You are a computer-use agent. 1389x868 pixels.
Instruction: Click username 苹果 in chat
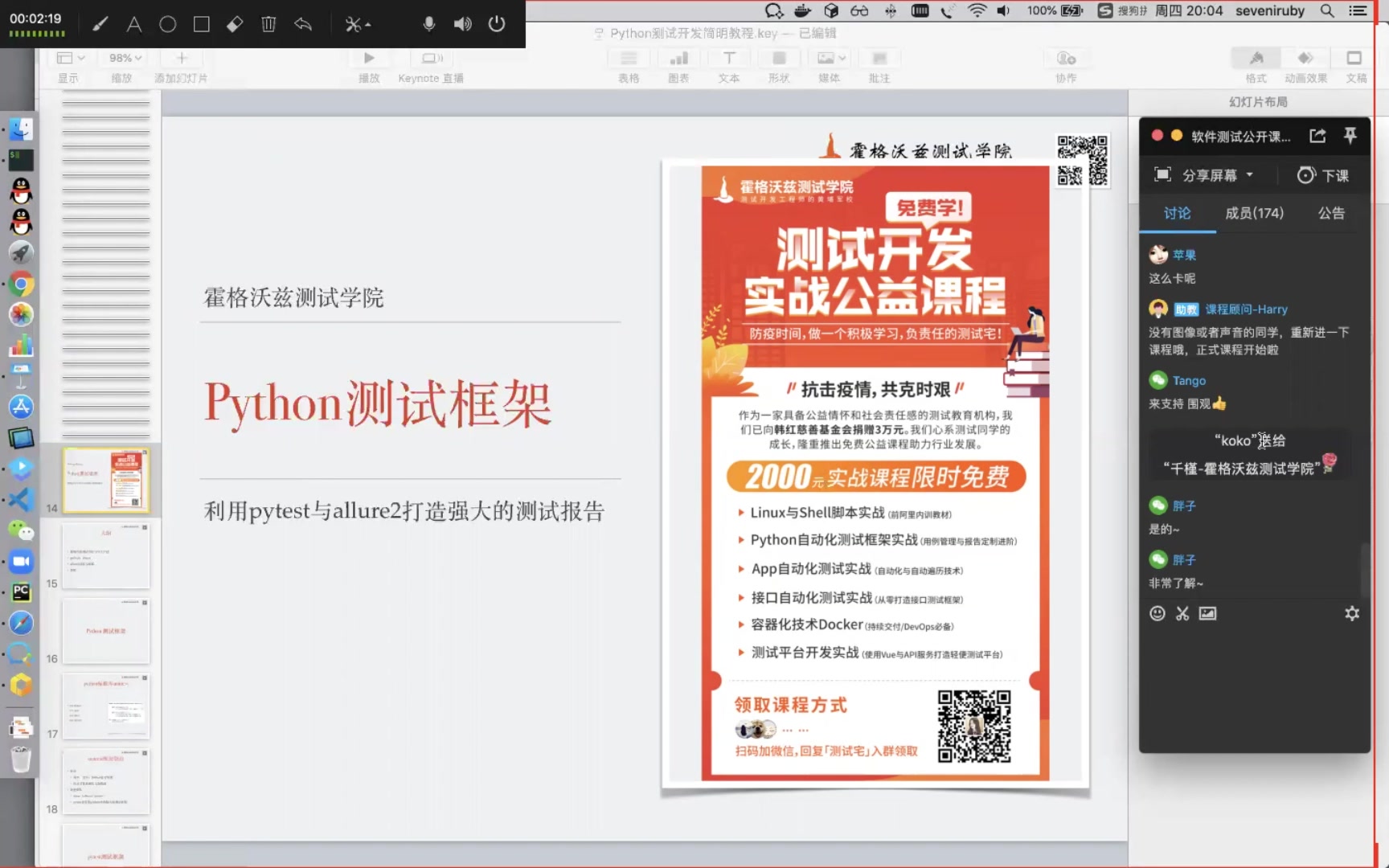click(x=1184, y=256)
